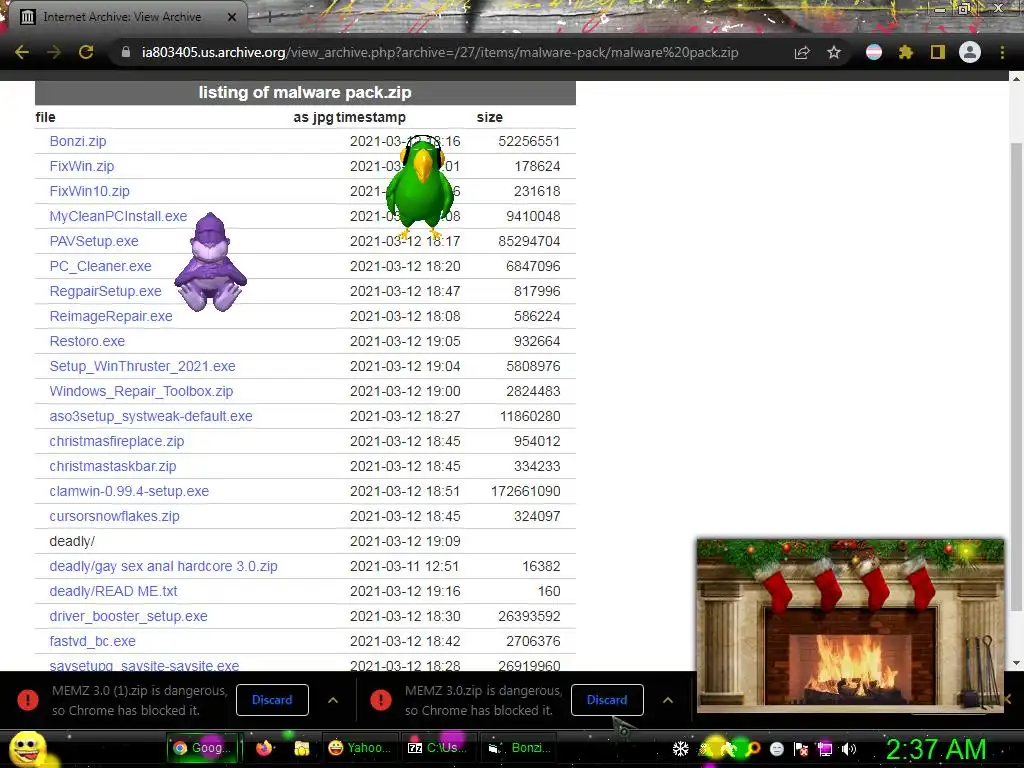Open the Setup_WinThruster_2021.exe link
1024x768 pixels.
pos(142,366)
